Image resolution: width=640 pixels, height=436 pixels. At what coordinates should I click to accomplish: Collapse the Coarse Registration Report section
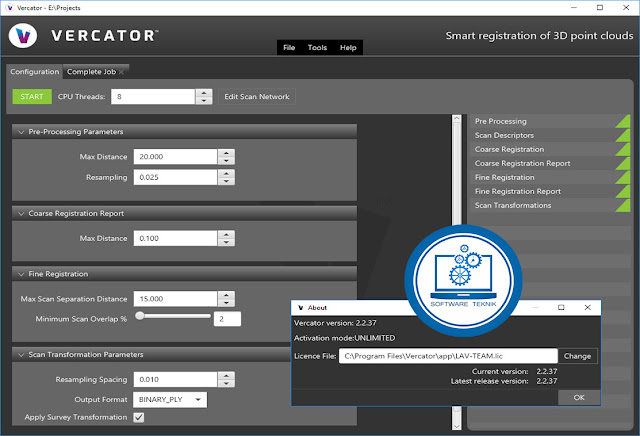pos(21,214)
